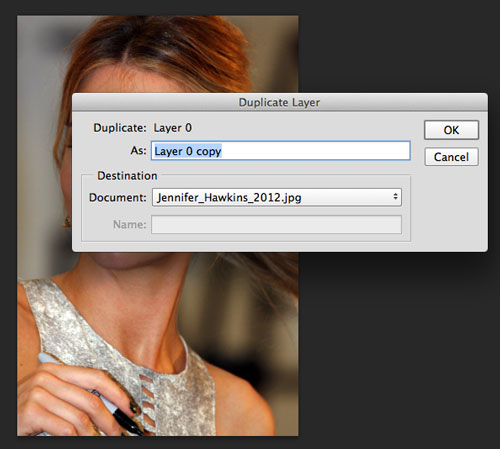Click the disabled Name text field
Screen dimensions: 500x449
pos(276,224)
